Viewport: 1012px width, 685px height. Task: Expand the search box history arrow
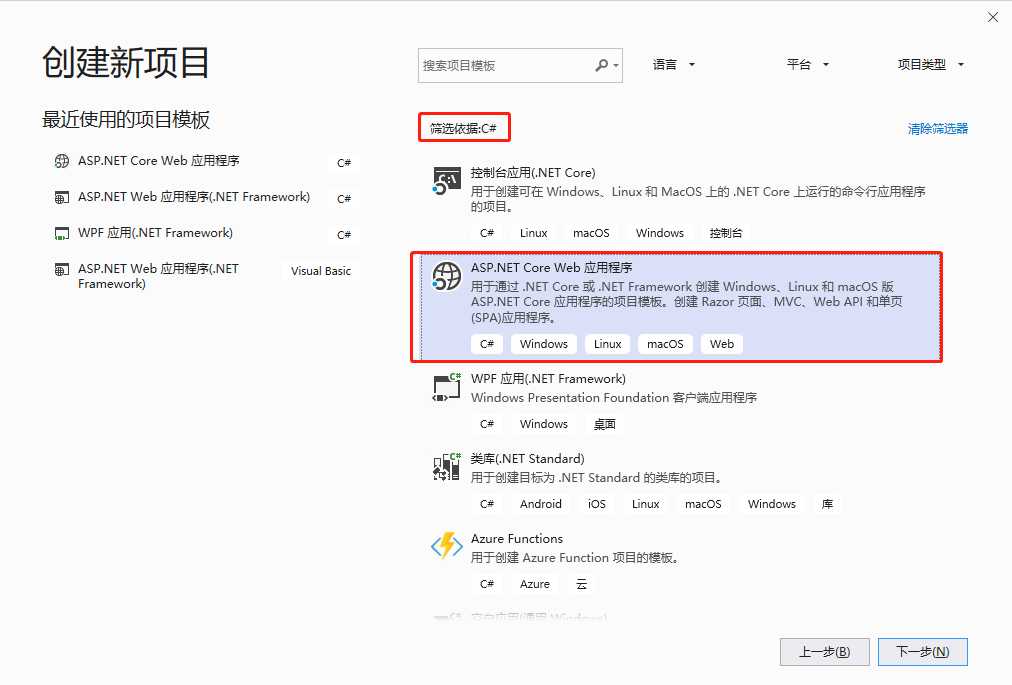click(616, 66)
